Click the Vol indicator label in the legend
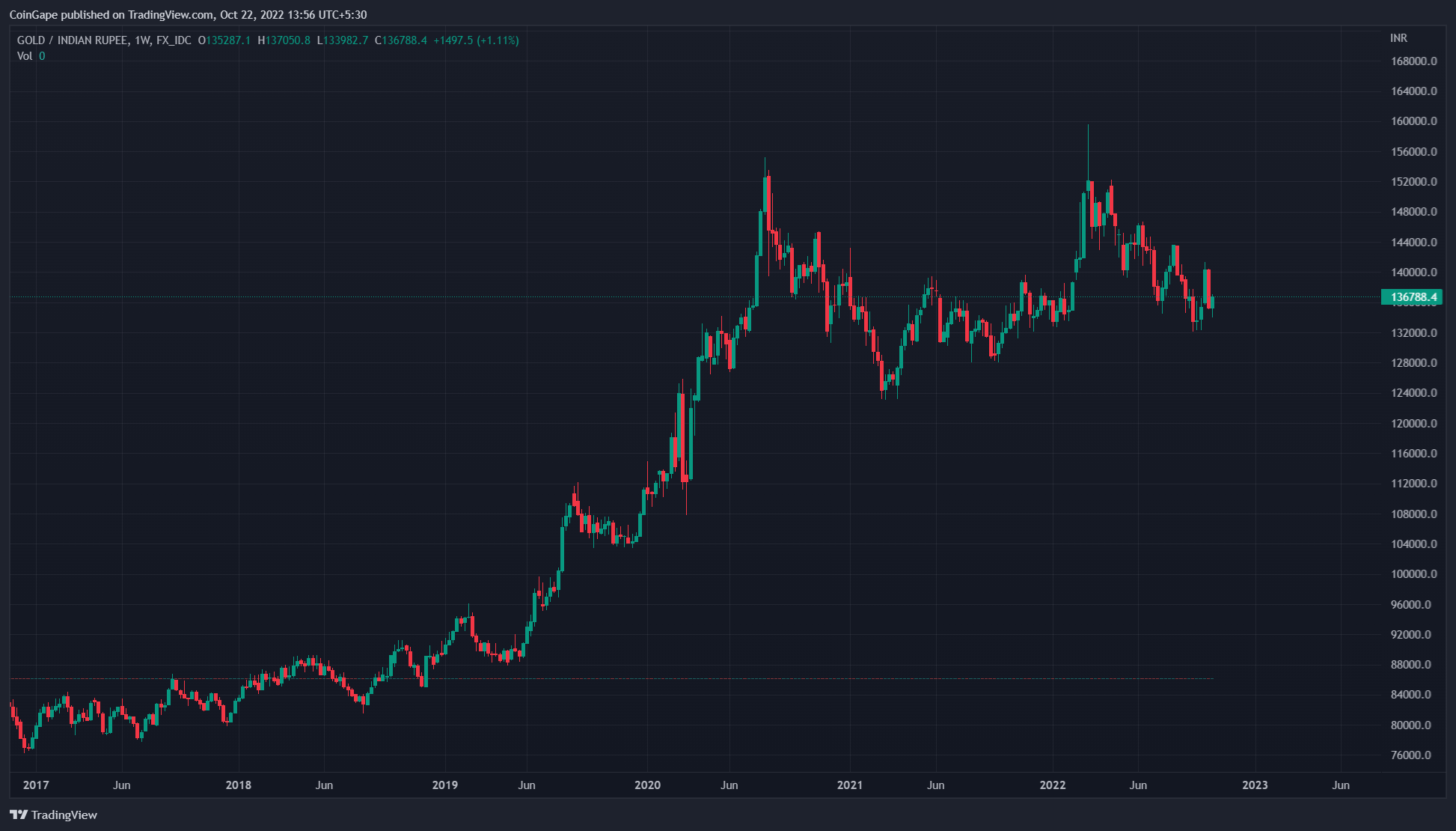Screen dimensions: 1456x831 pyautogui.click(x=25, y=56)
